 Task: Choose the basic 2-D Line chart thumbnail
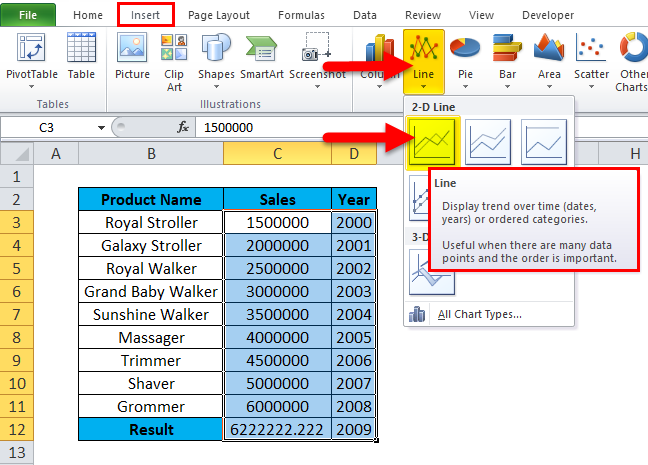click(432, 142)
